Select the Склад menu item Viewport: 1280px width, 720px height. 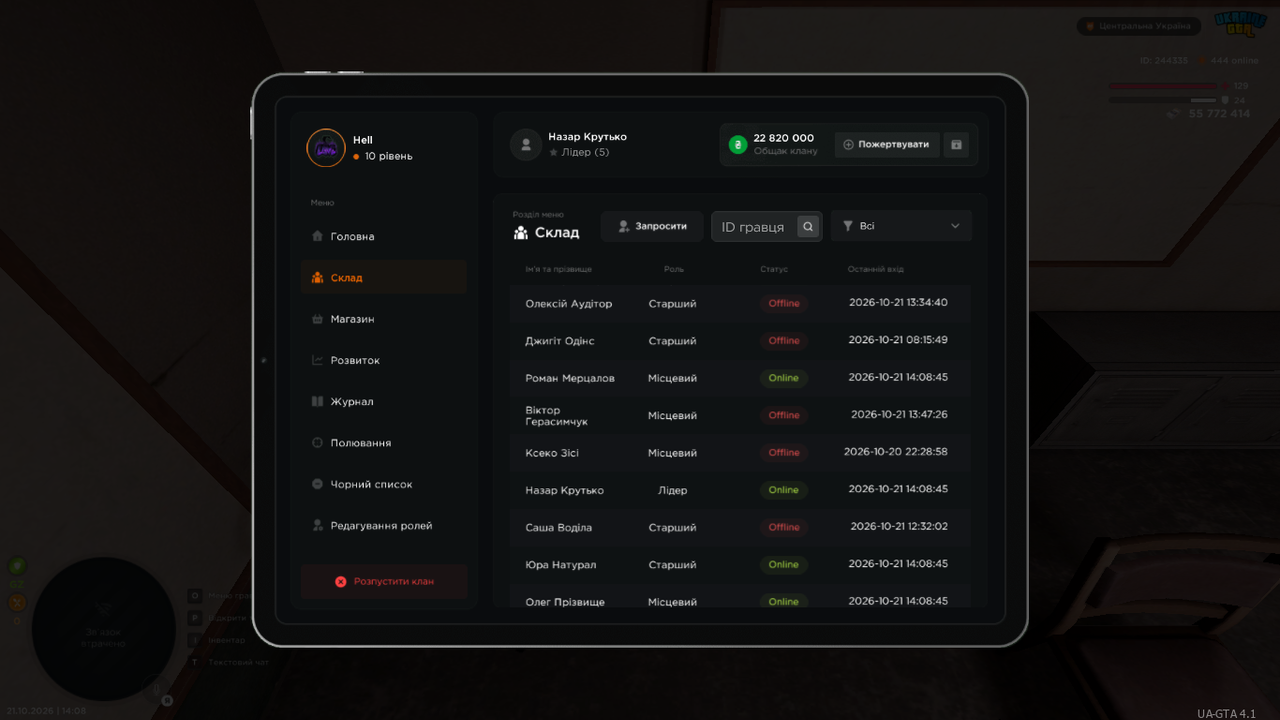(384, 277)
